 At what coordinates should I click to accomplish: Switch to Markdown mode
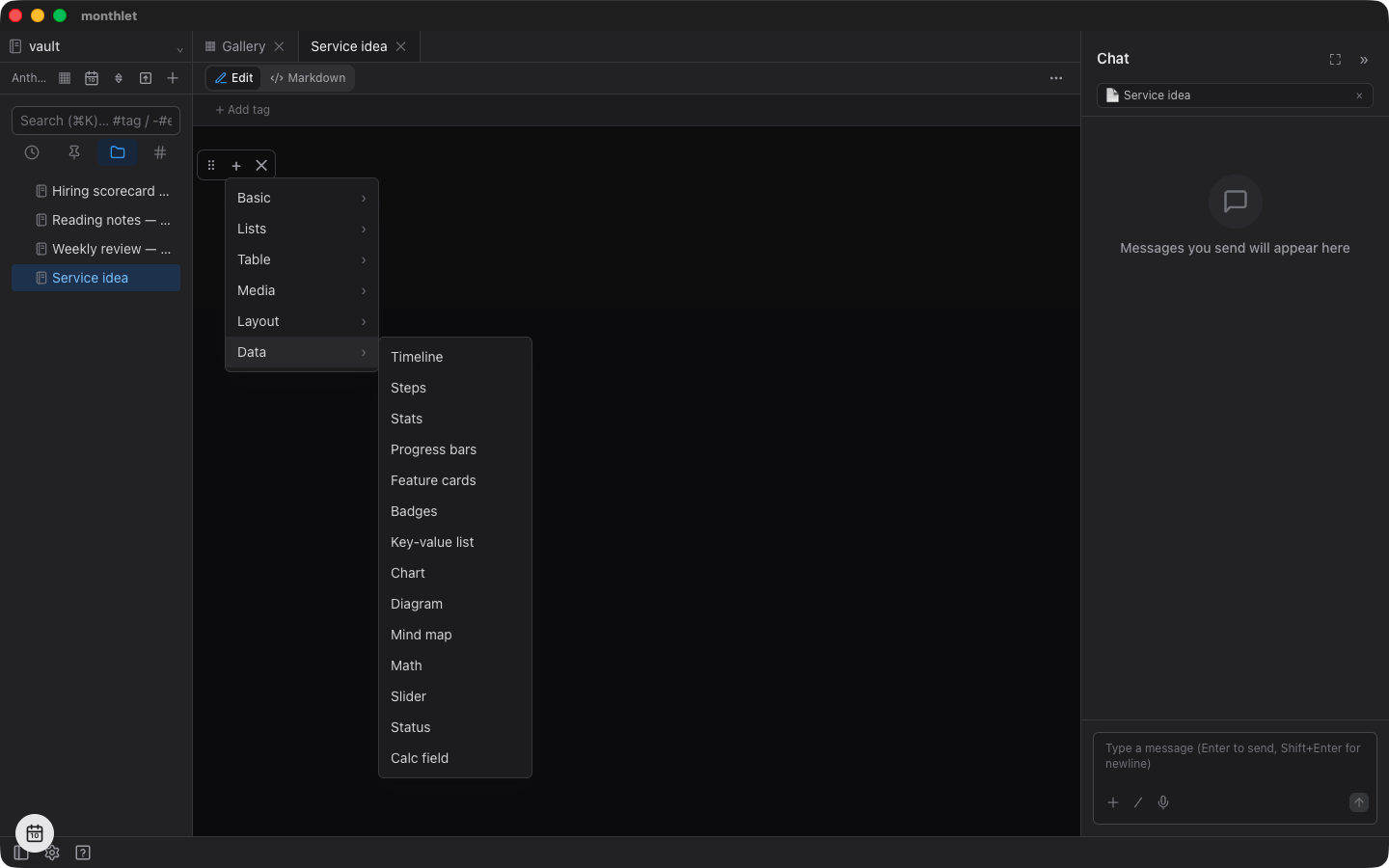click(x=308, y=78)
